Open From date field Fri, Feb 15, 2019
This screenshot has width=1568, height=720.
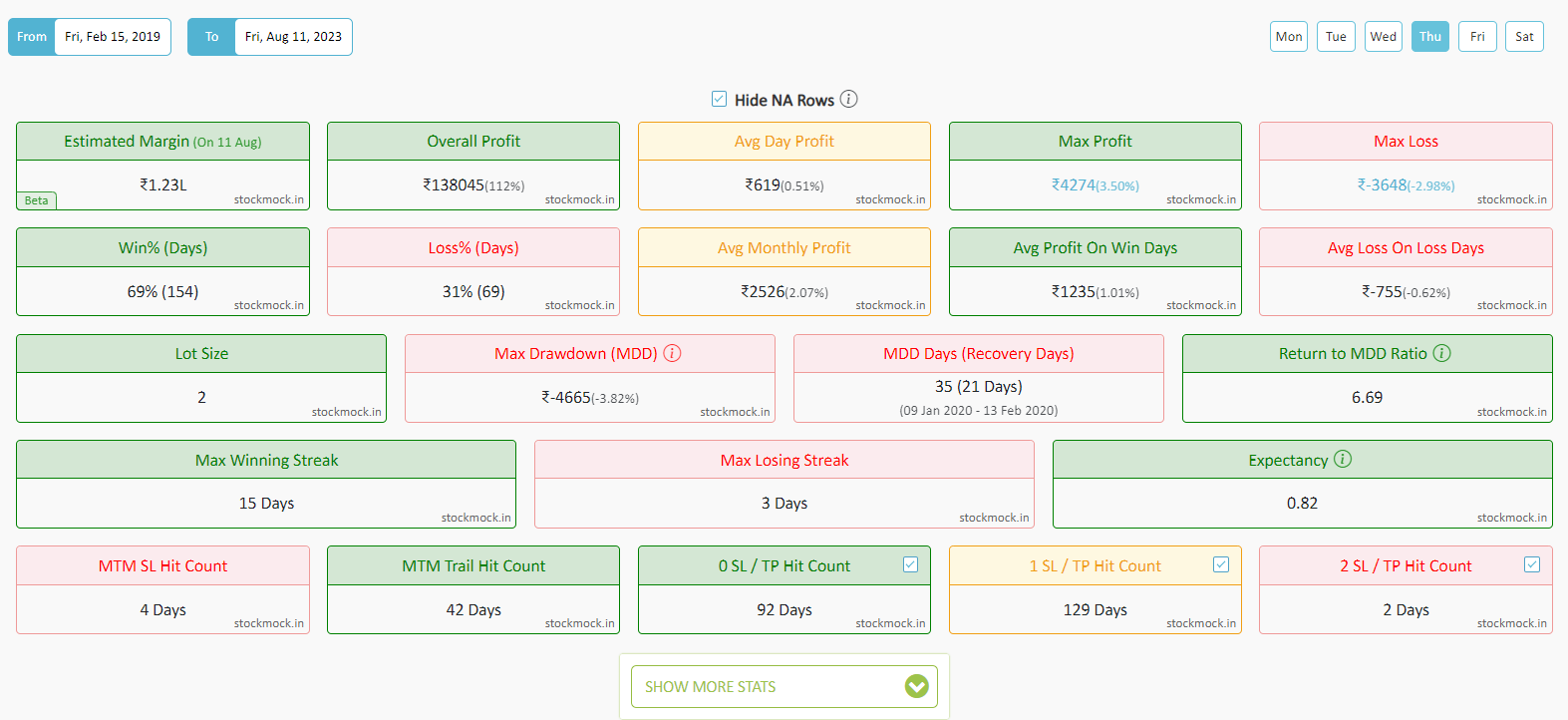[x=113, y=37]
